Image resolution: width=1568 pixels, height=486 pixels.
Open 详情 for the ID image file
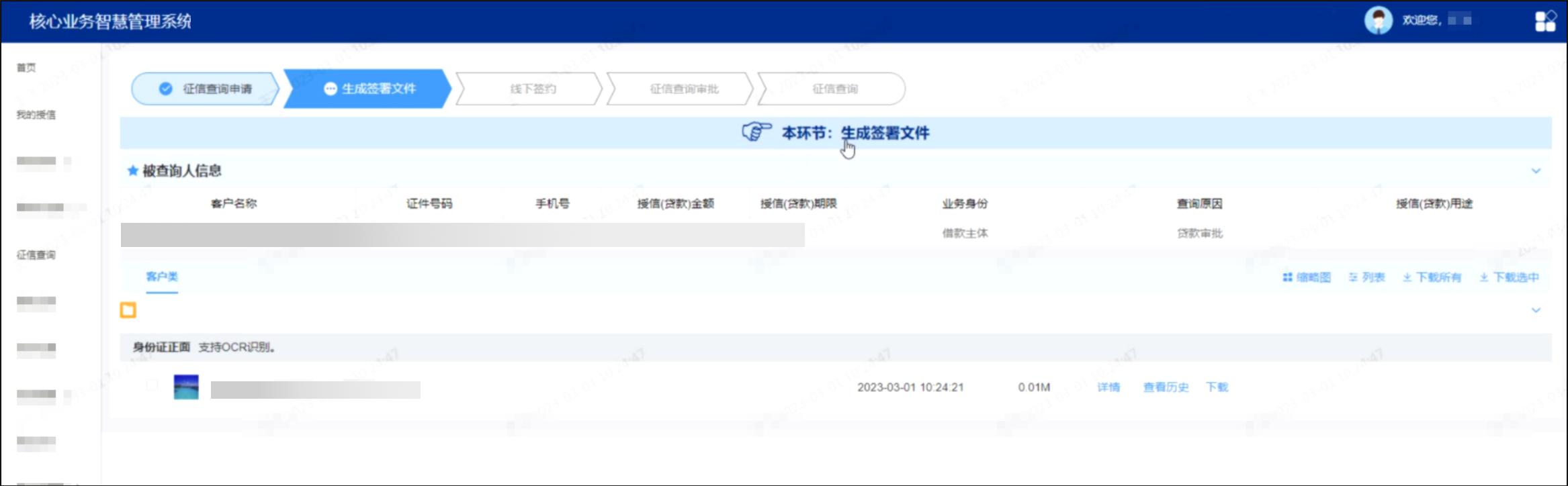(x=1108, y=387)
